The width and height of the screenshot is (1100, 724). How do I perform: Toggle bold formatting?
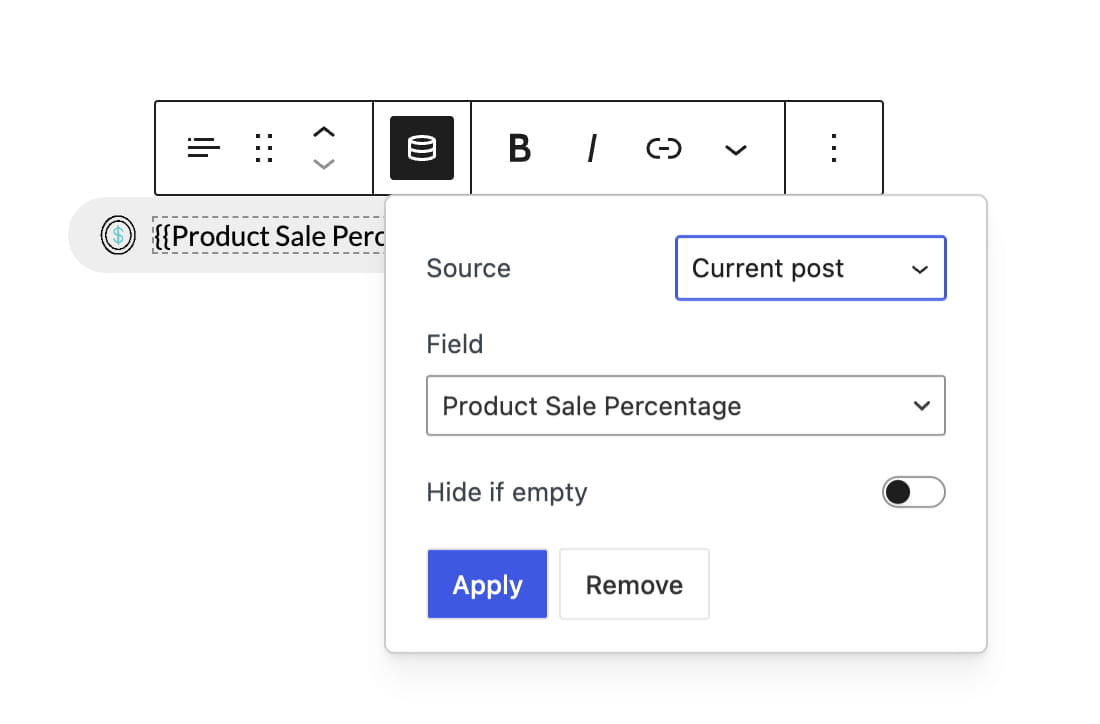coord(520,148)
